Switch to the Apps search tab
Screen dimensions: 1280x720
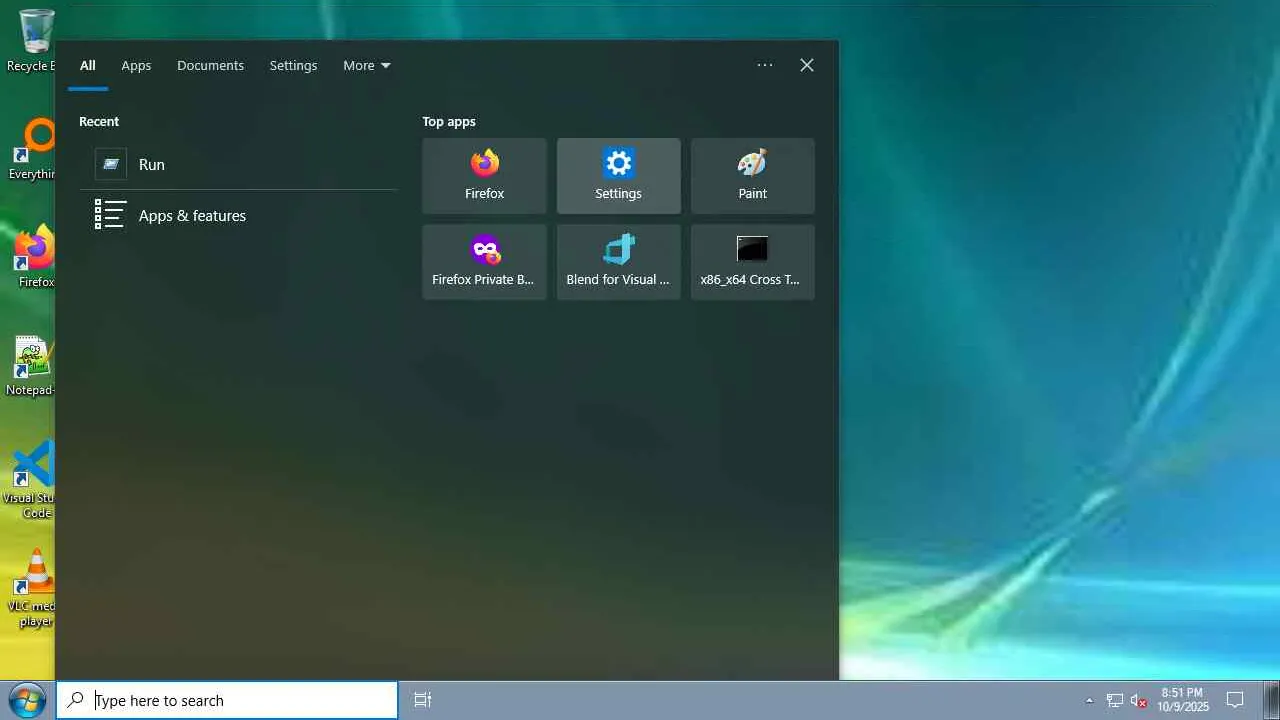(x=136, y=66)
